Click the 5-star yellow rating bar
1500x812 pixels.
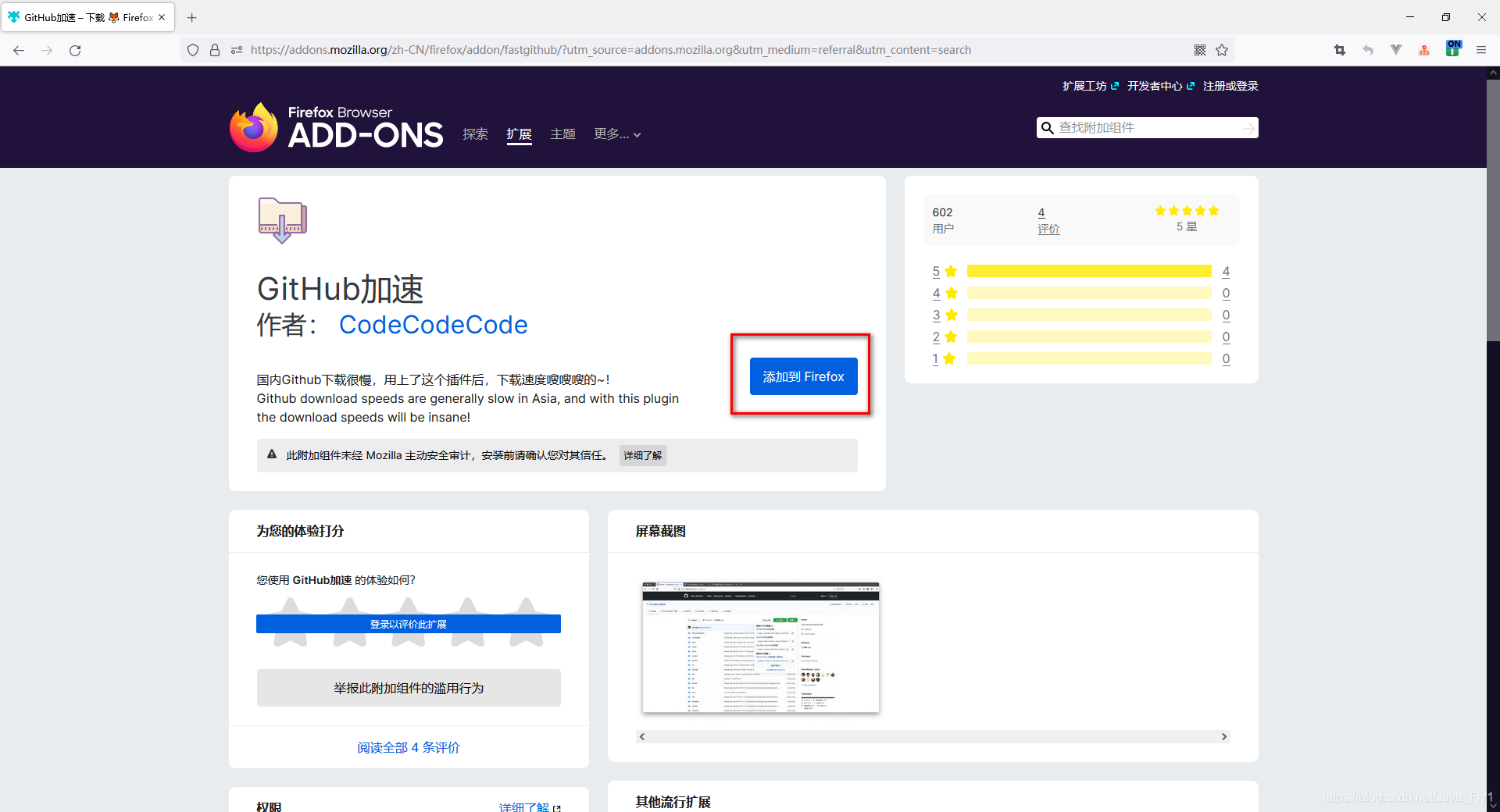(1089, 271)
